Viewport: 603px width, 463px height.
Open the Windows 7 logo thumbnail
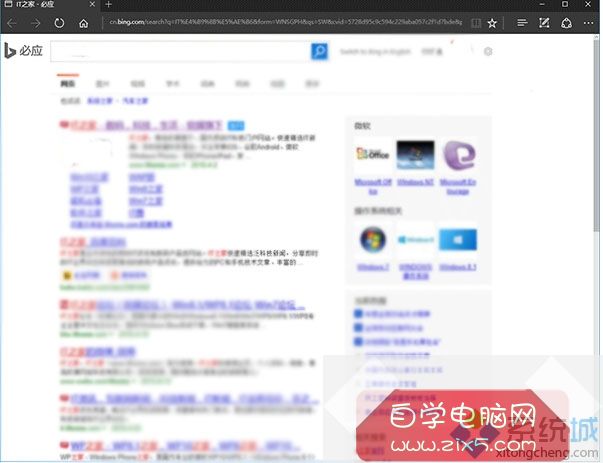click(x=373, y=239)
